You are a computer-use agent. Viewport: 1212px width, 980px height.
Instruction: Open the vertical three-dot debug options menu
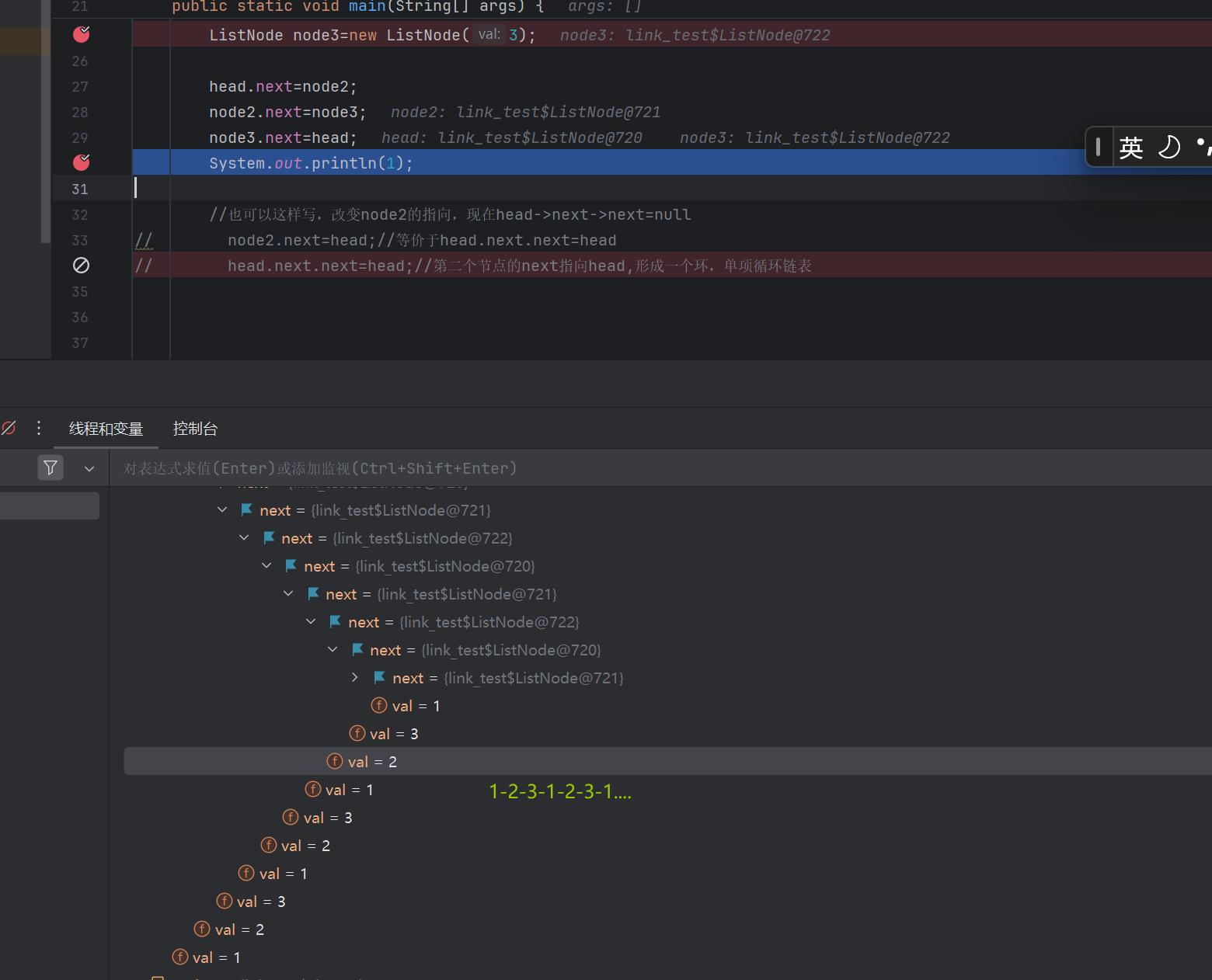click(39, 428)
